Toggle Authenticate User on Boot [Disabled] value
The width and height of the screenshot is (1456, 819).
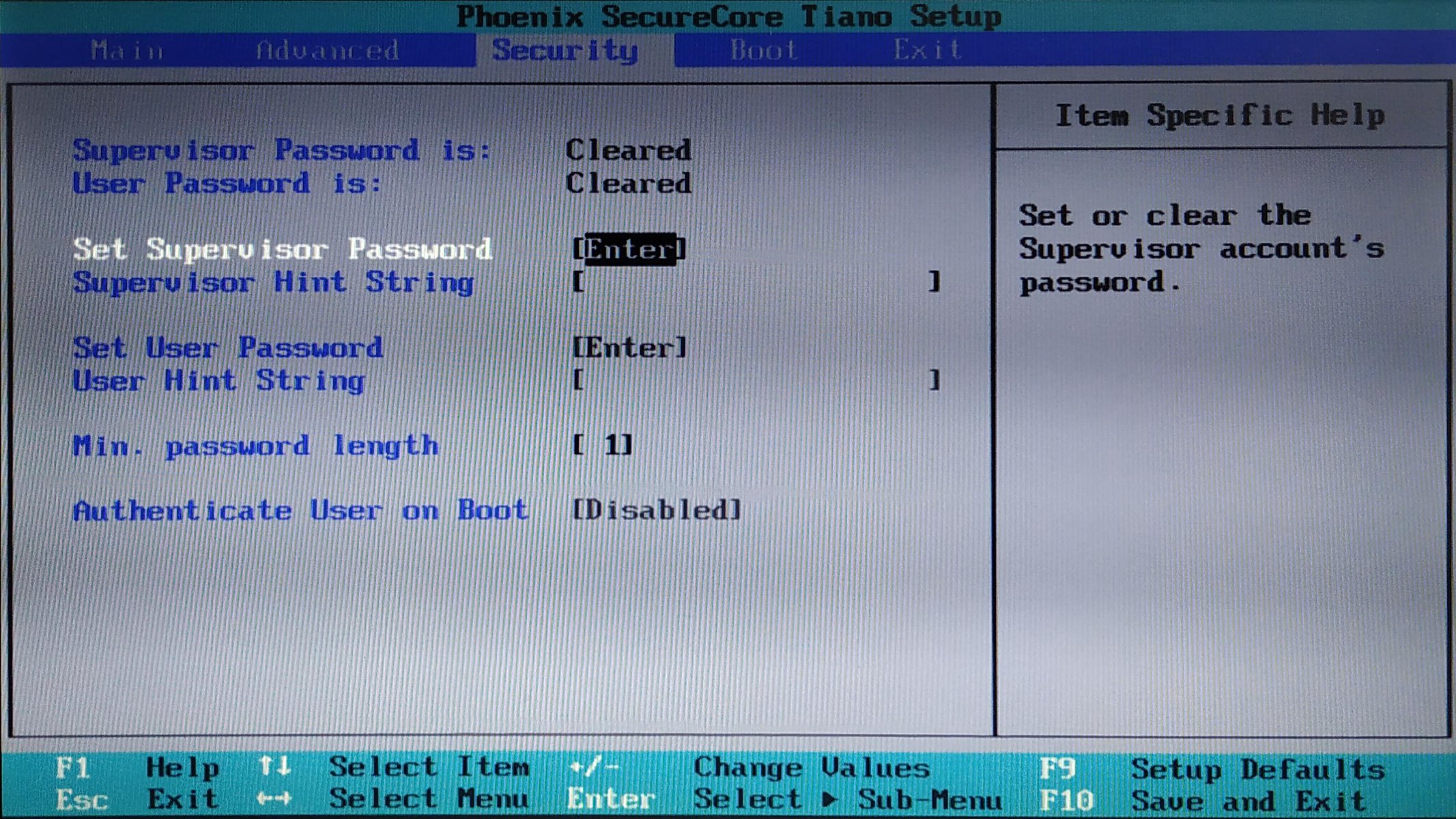coord(657,511)
